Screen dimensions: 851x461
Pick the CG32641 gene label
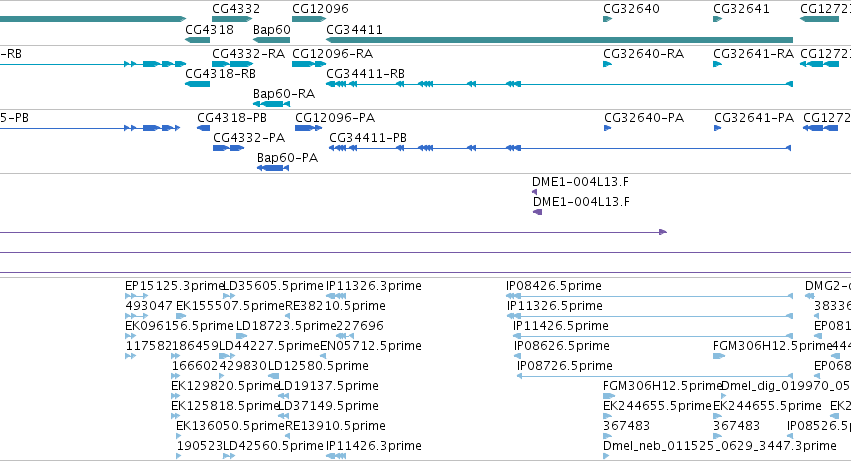click(x=741, y=9)
